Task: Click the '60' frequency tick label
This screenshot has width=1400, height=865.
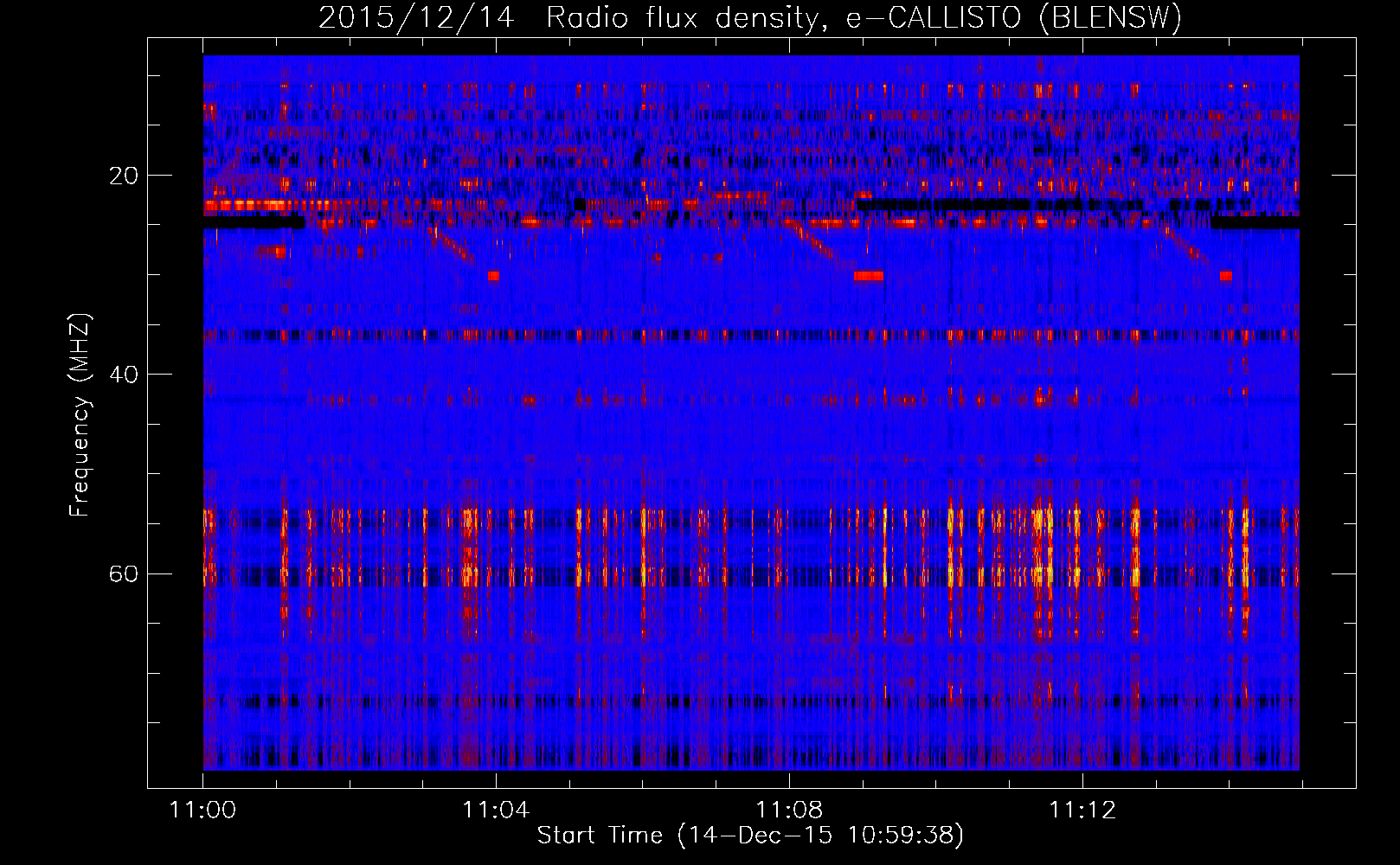Action: click(x=124, y=573)
